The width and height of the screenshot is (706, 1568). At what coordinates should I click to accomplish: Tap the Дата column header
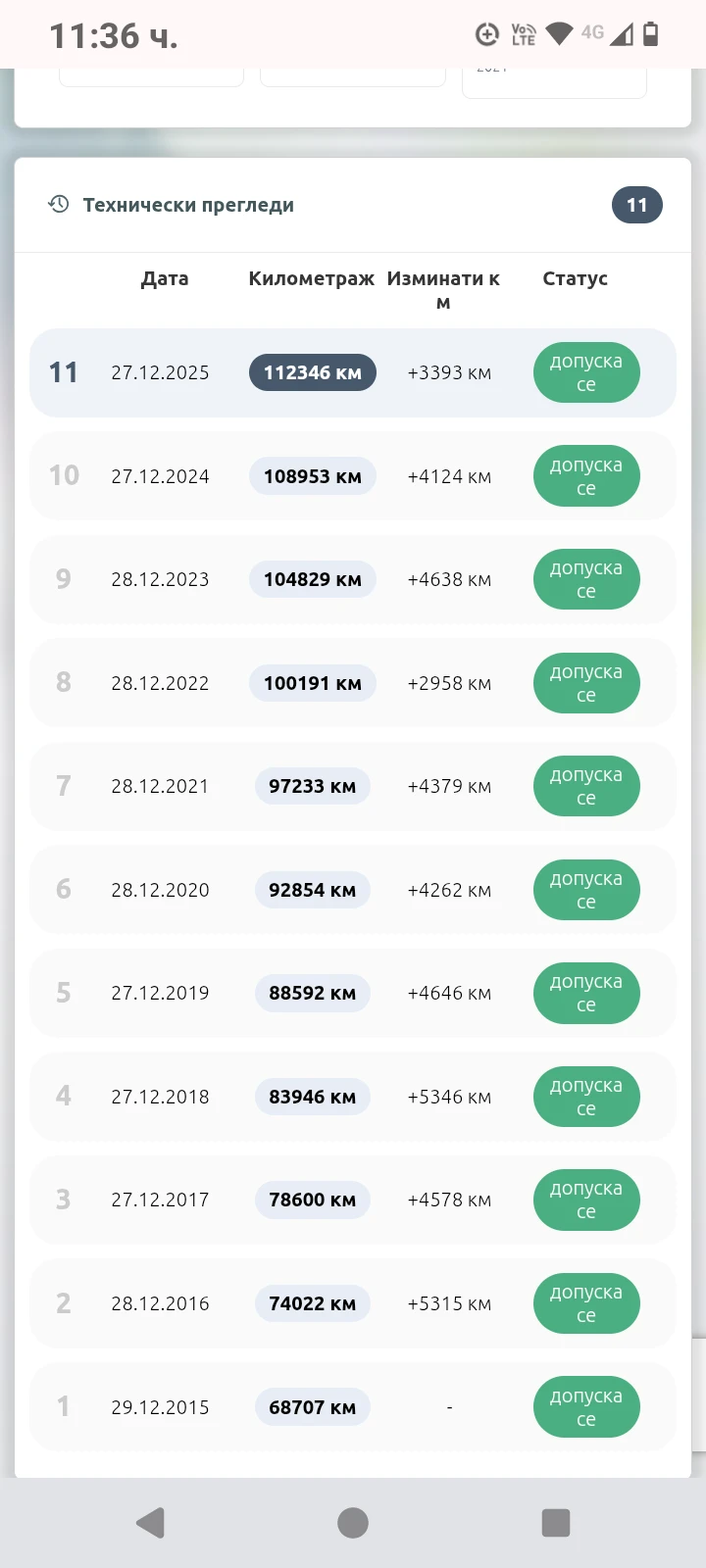pos(165,278)
